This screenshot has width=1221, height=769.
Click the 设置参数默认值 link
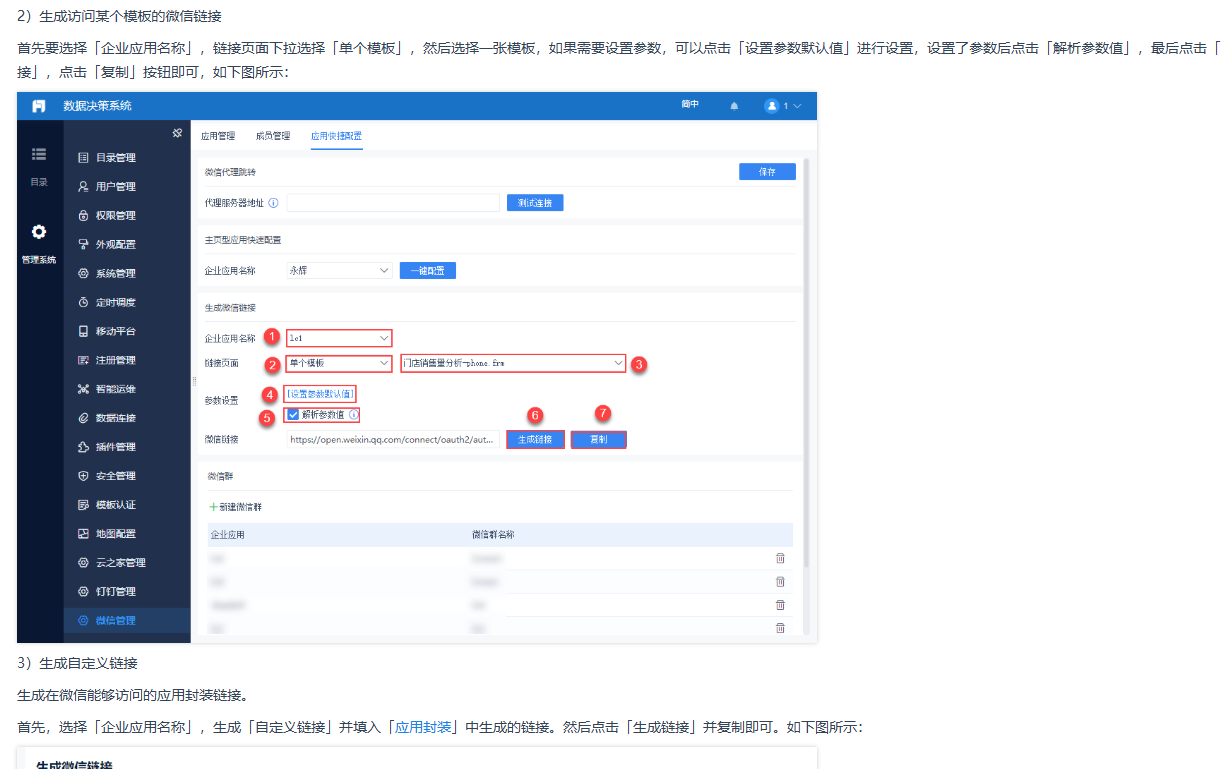click(x=321, y=394)
